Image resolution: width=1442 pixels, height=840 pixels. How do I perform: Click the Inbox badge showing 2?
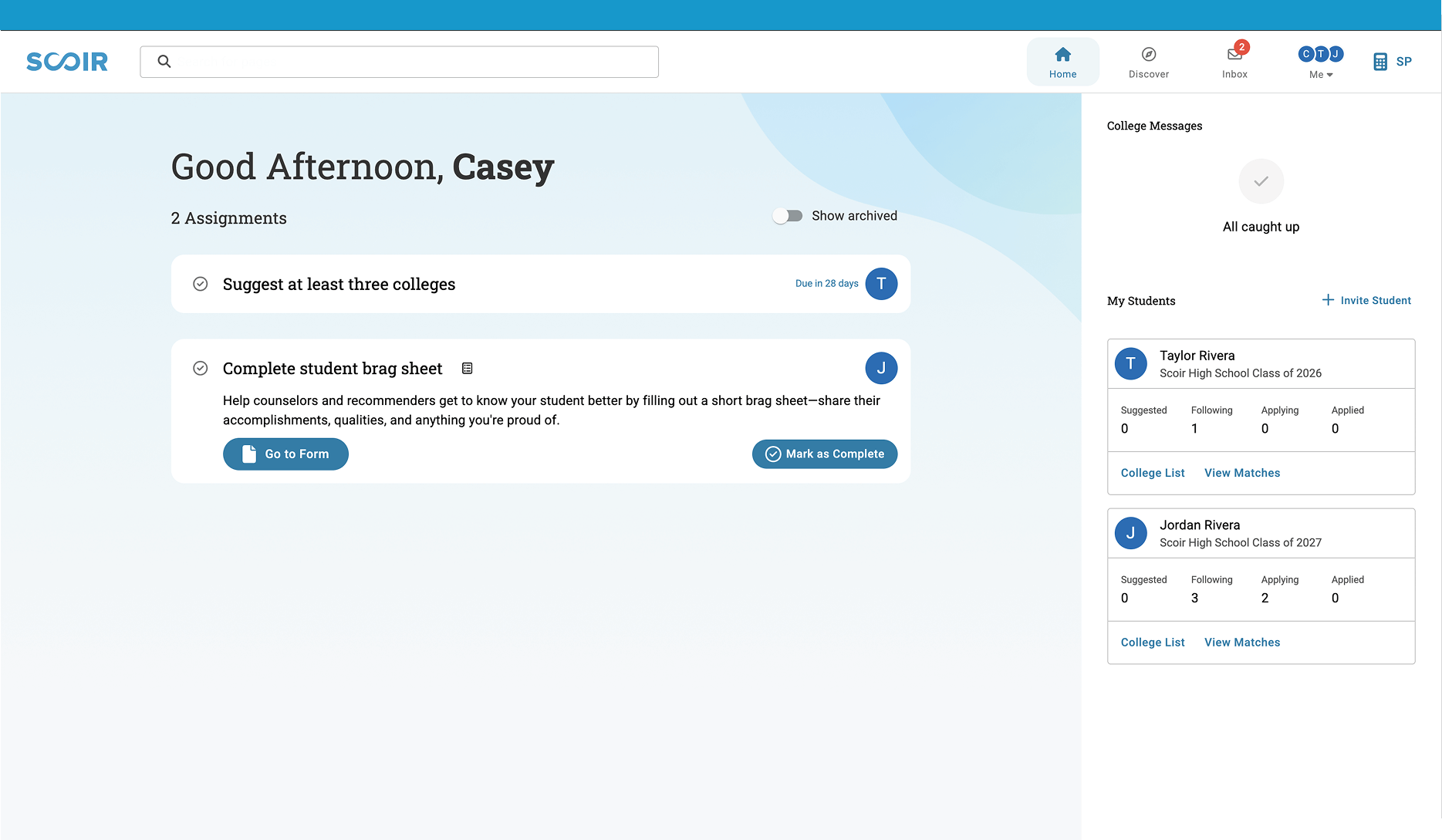(1241, 47)
